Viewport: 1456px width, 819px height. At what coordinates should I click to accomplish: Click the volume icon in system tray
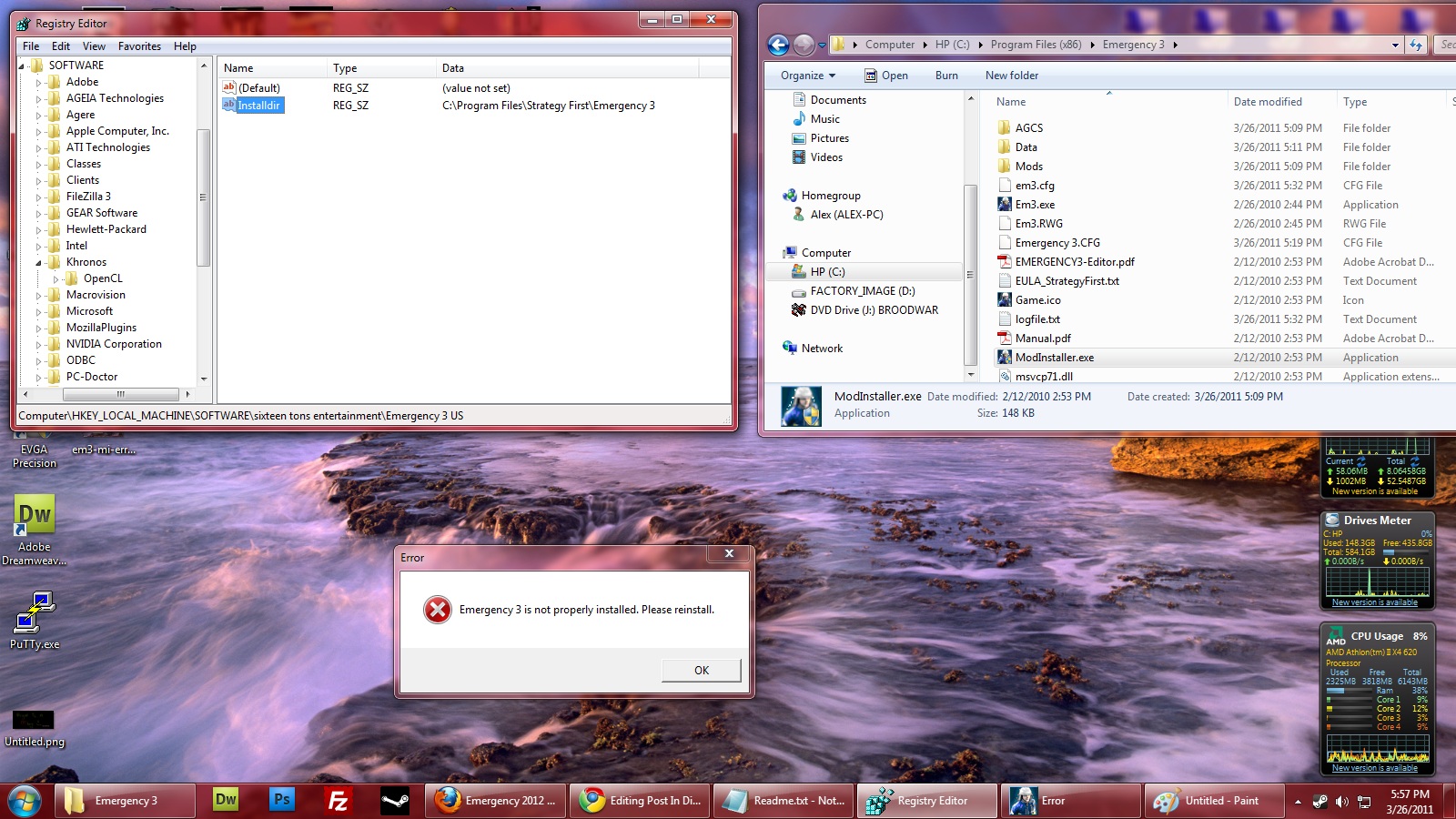point(1342,802)
